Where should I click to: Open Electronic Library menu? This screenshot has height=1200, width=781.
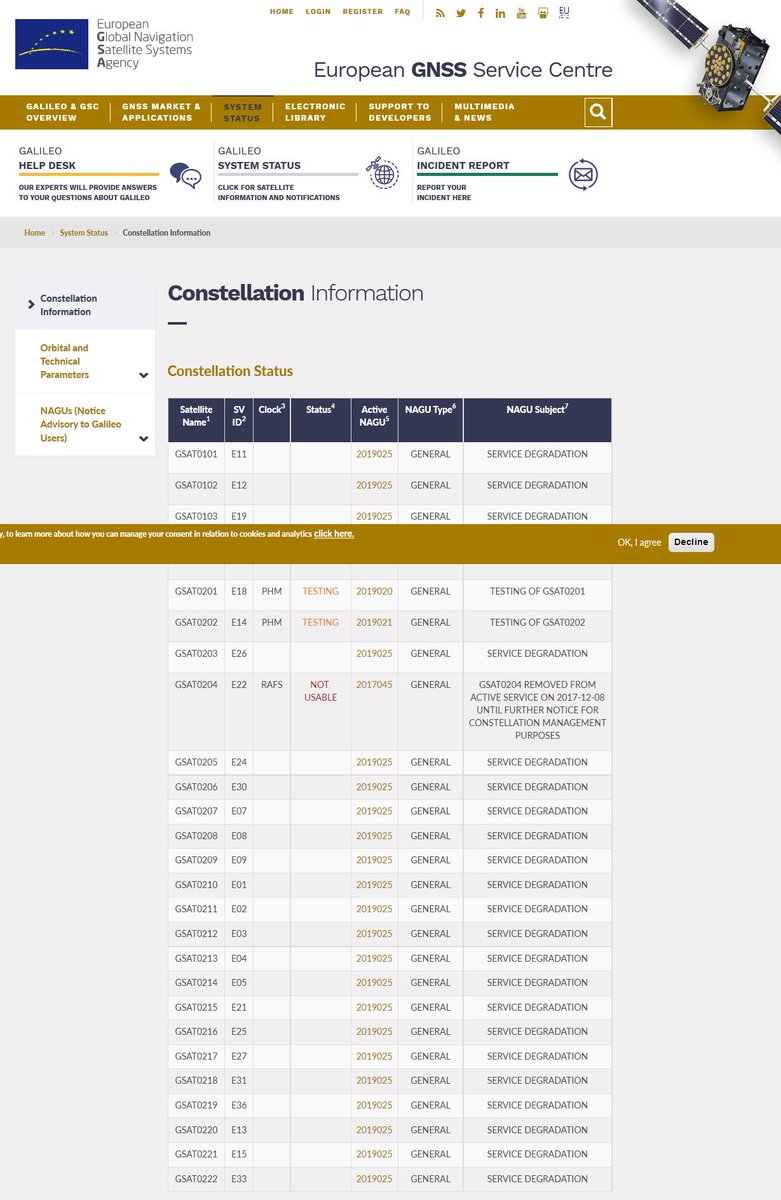[315, 112]
